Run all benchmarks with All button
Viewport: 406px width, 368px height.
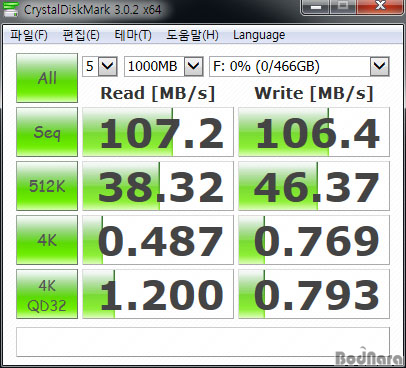pyautogui.click(x=47, y=78)
